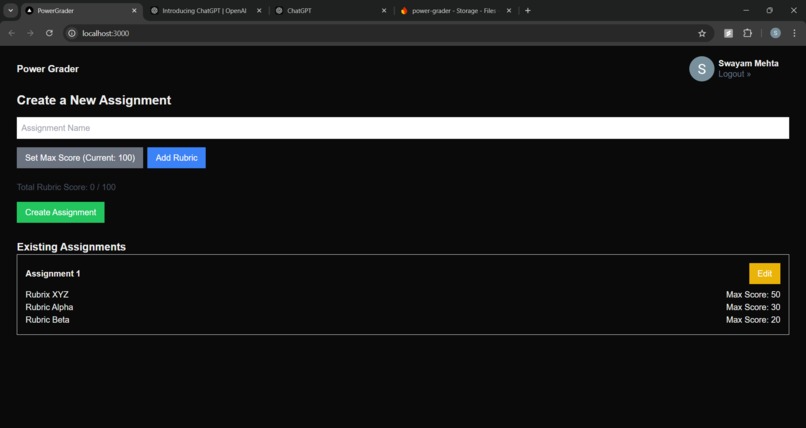Image resolution: width=806 pixels, height=428 pixels.
Task: Edit Assignment 1
Action: (x=764, y=274)
